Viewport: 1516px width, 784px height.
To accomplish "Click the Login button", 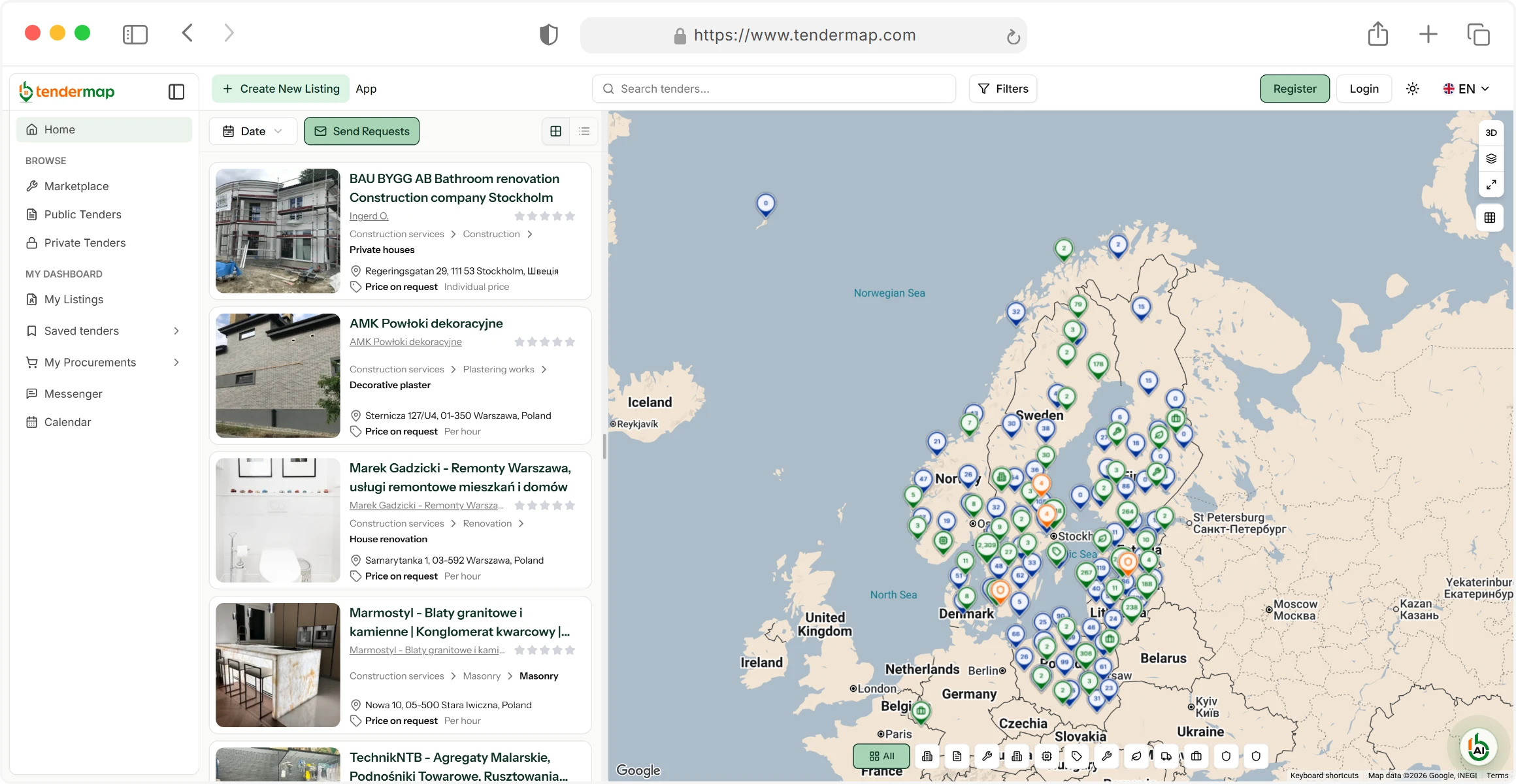I will 1364,89.
